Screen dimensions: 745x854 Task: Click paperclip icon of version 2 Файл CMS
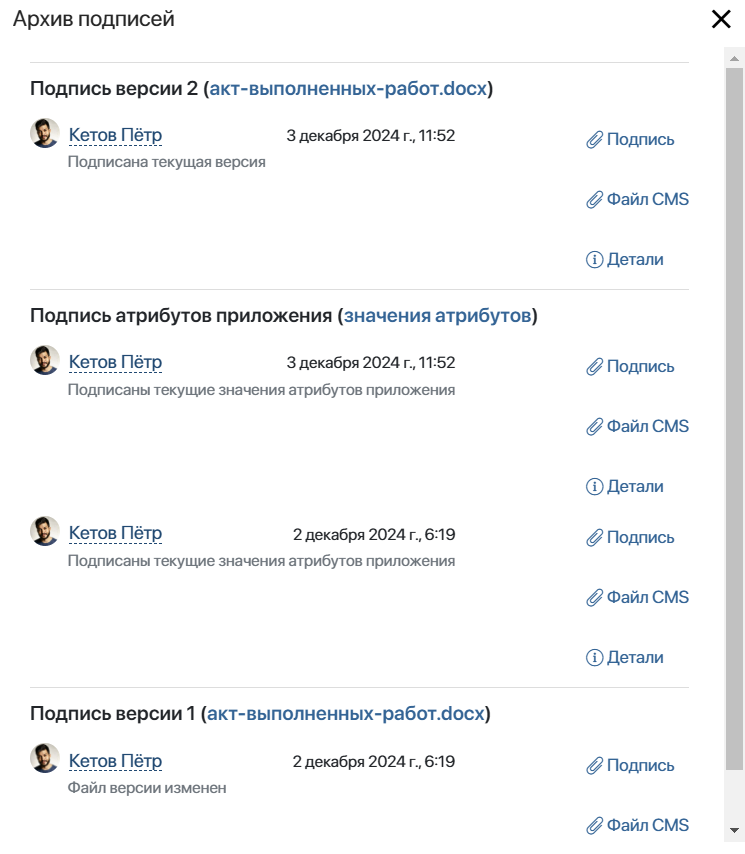tap(594, 200)
